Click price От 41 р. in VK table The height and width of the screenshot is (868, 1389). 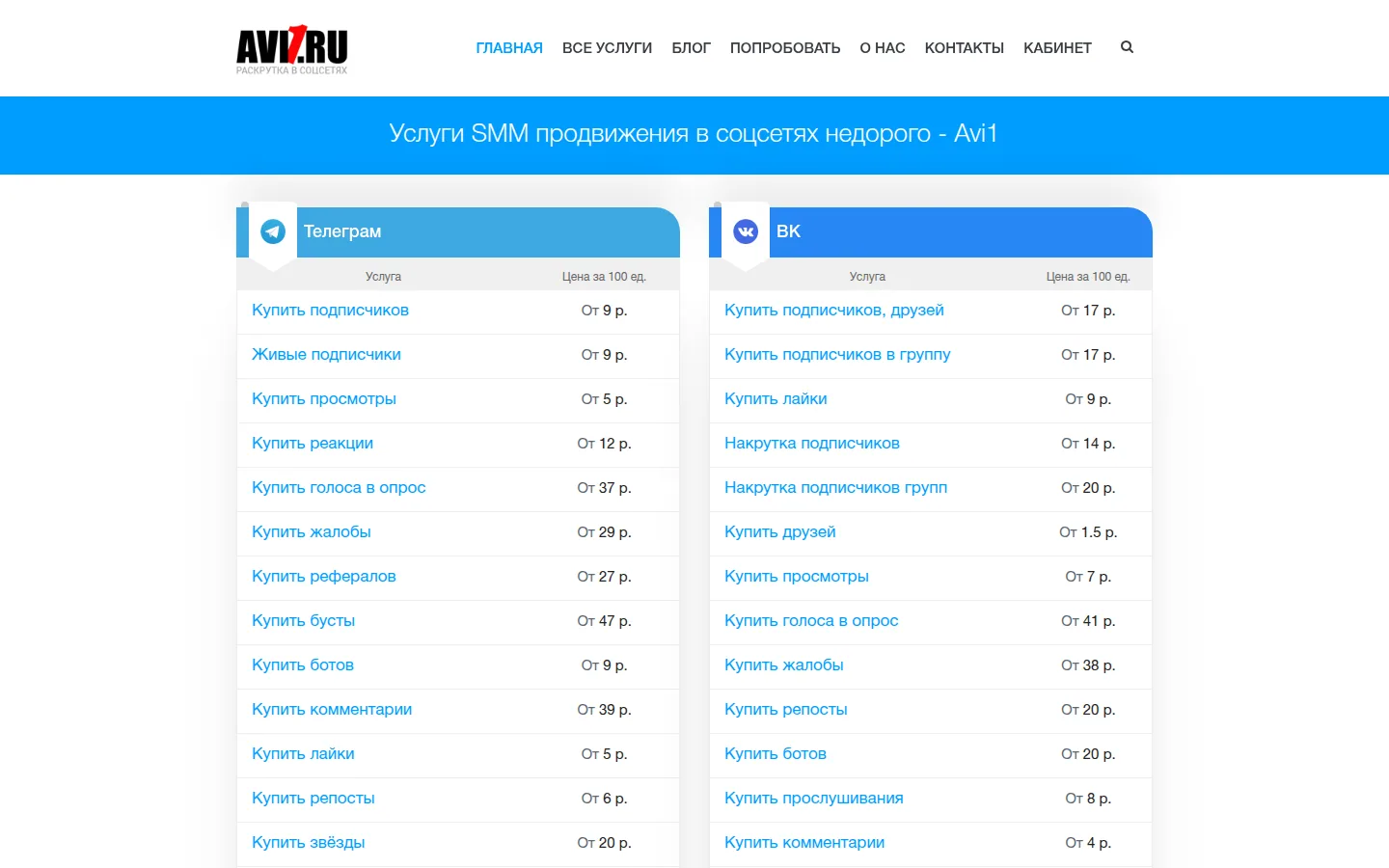click(1088, 621)
